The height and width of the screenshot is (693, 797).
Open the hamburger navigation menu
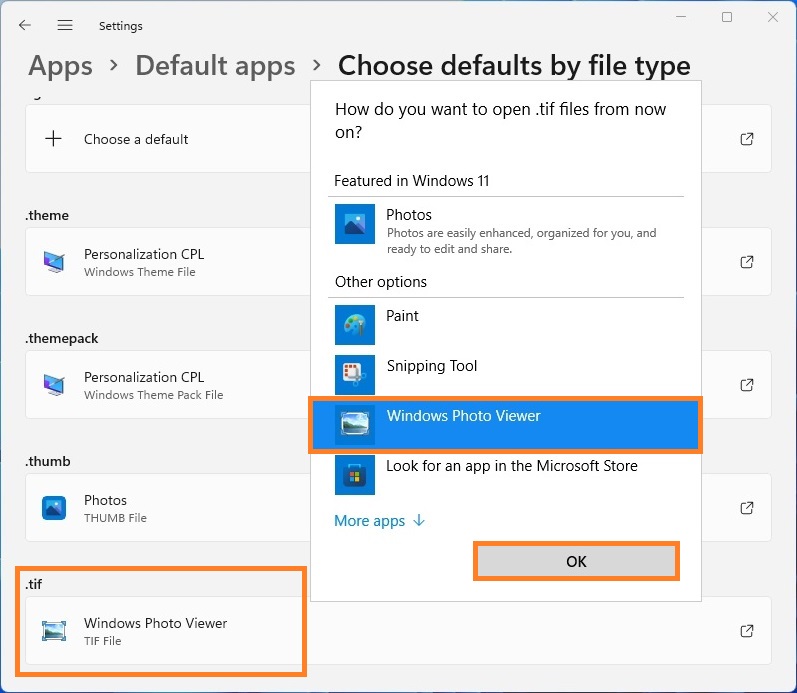point(65,25)
